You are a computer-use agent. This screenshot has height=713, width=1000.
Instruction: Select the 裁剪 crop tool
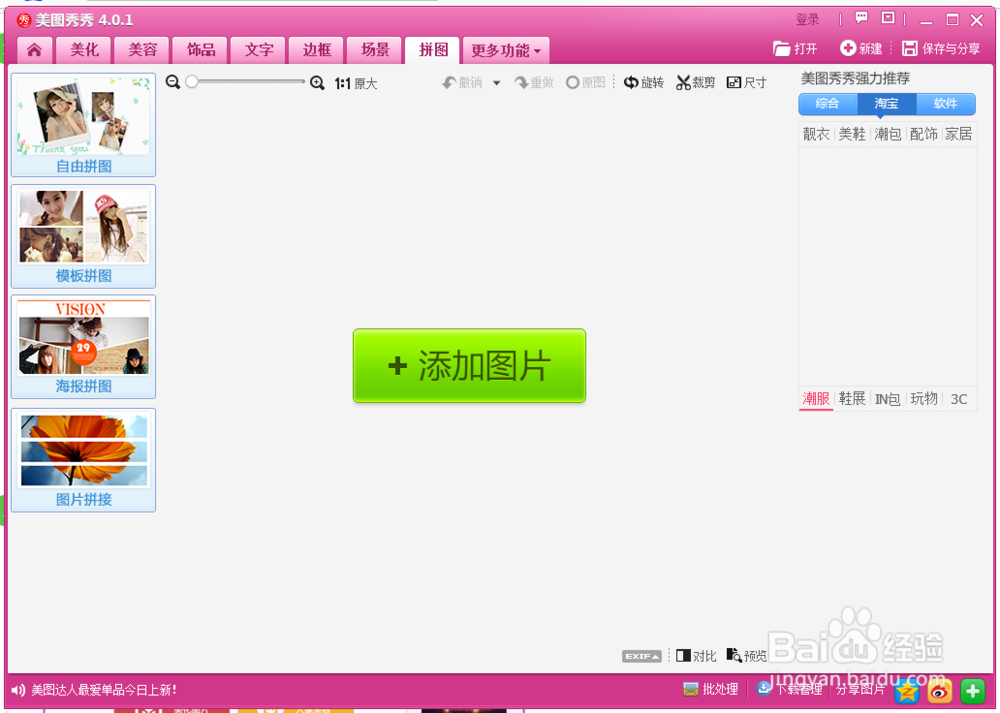click(695, 82)
